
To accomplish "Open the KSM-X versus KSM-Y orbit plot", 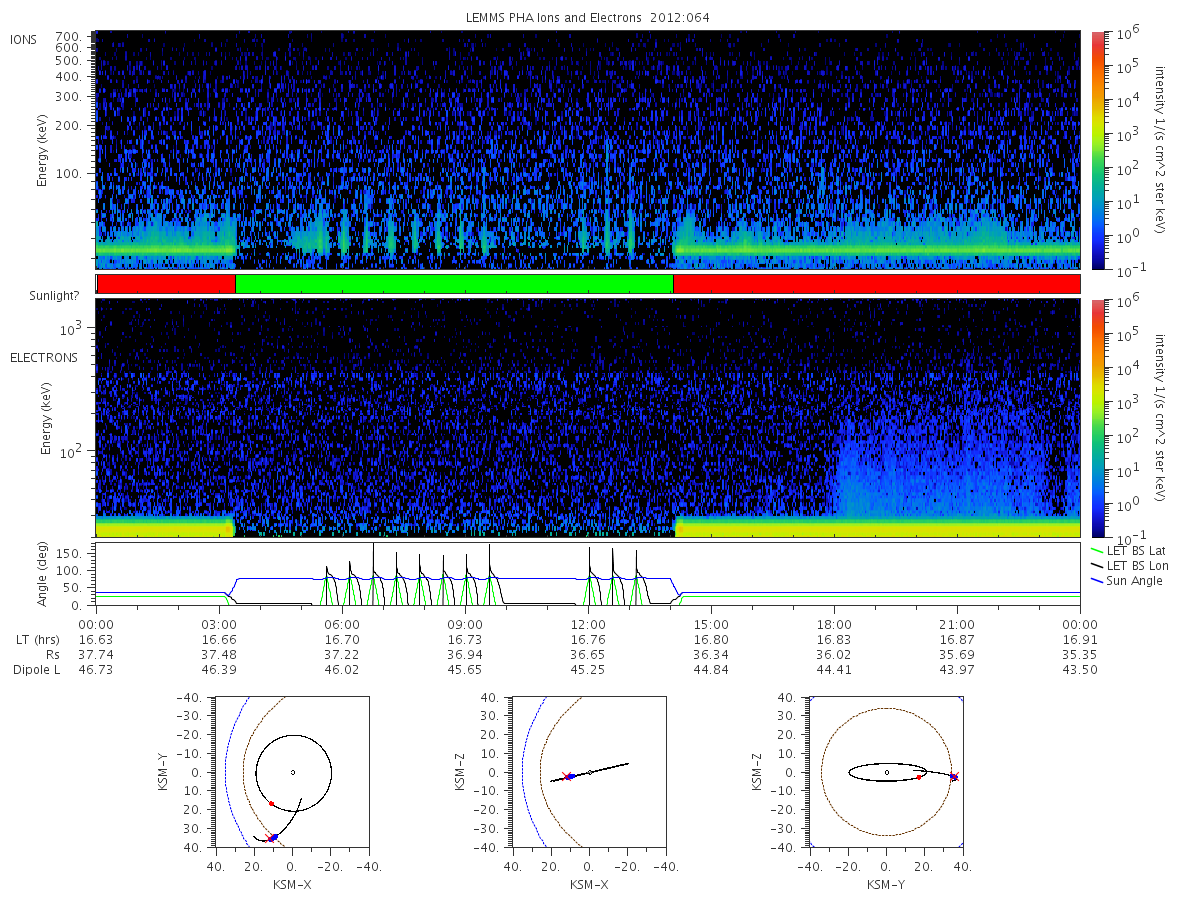I will [x=292, y=772].
